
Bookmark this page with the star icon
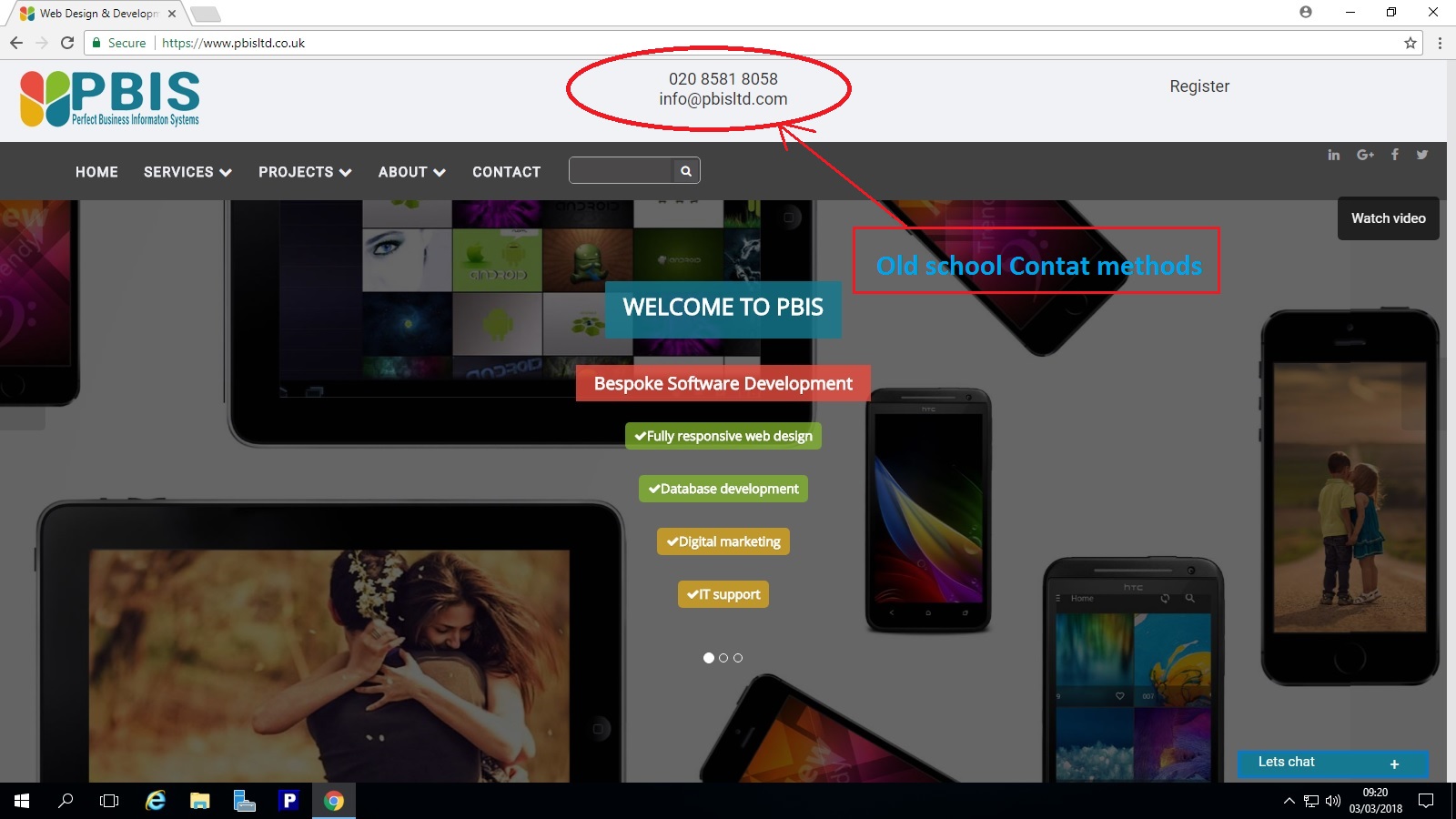coord(1410,43)
